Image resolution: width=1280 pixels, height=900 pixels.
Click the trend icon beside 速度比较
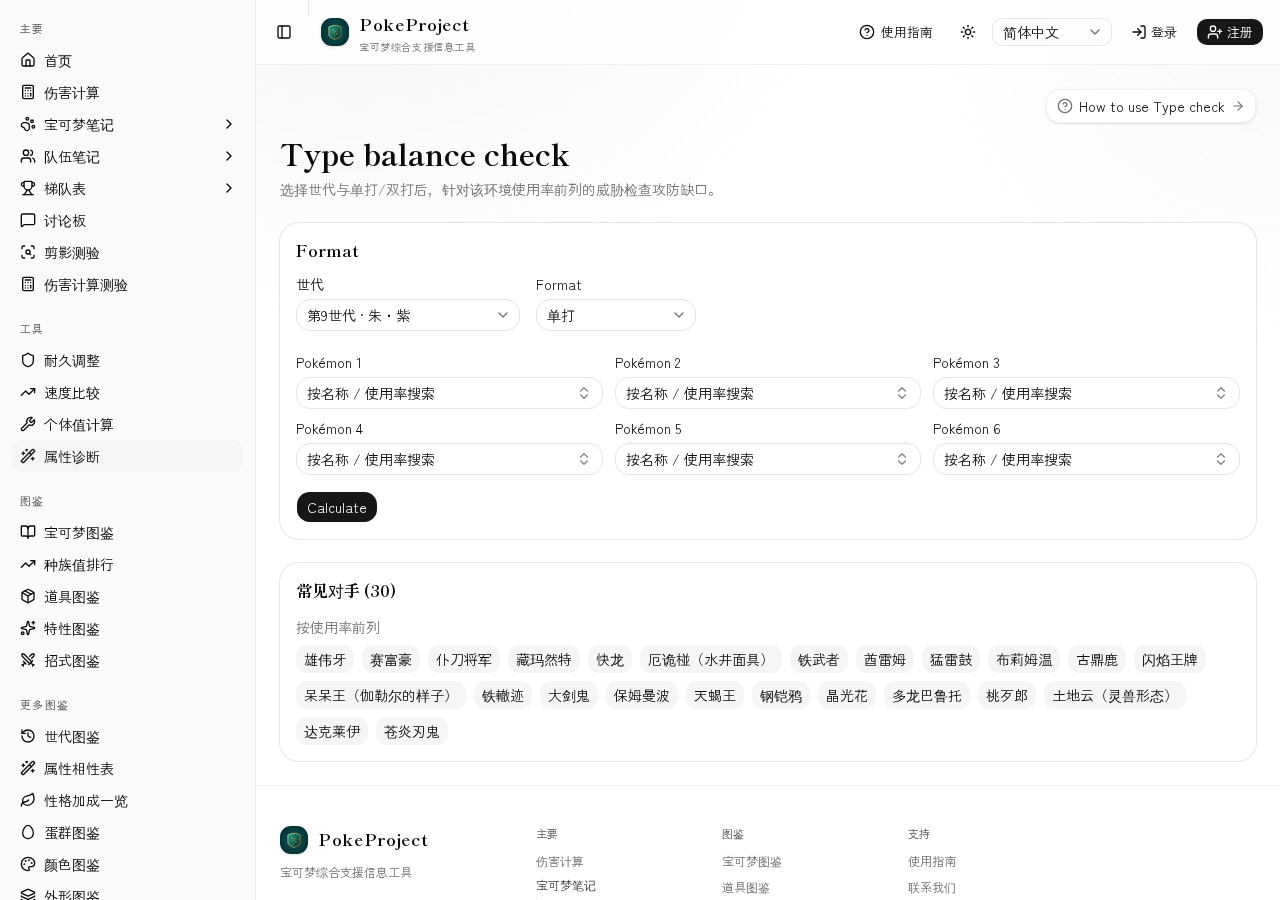pyautogui.click(x=28, y=392)
